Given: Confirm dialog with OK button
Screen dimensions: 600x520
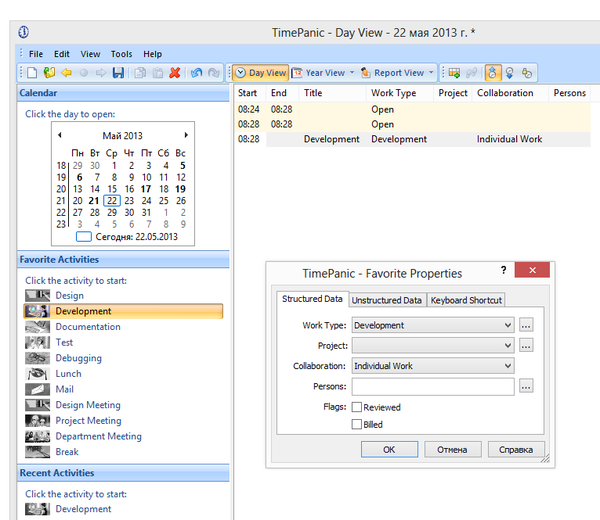Looking at the screenshot, I should coord(389,450).
